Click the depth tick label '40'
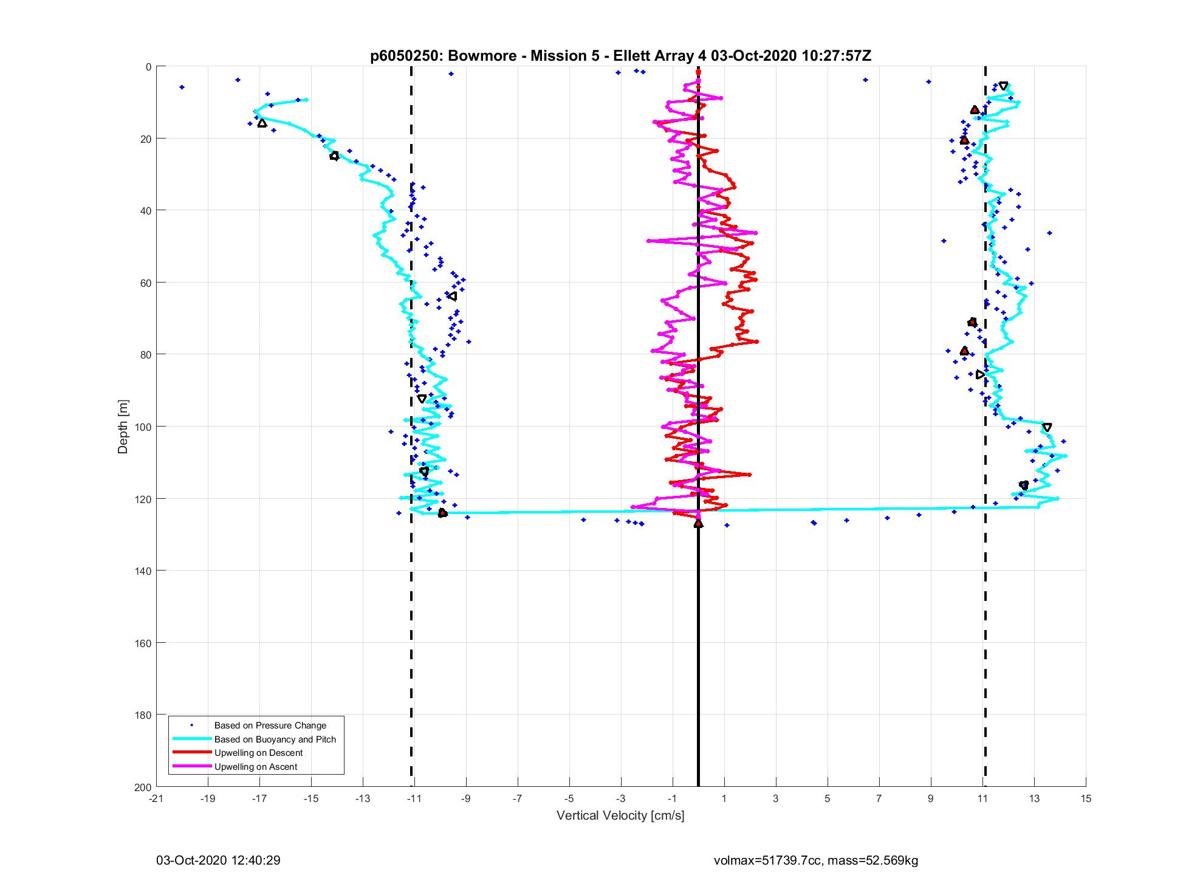 145,211
